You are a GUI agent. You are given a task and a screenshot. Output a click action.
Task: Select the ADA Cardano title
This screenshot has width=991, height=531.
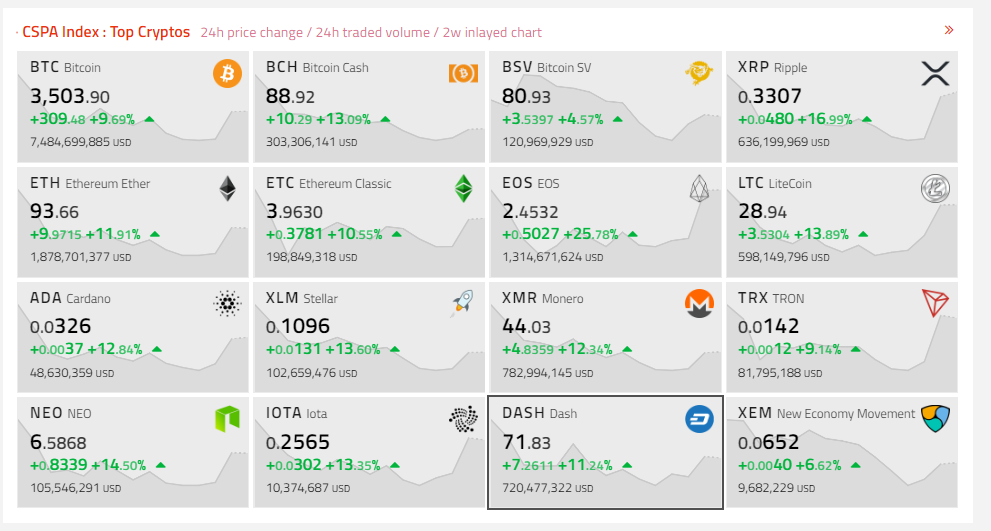click(70, 298)
